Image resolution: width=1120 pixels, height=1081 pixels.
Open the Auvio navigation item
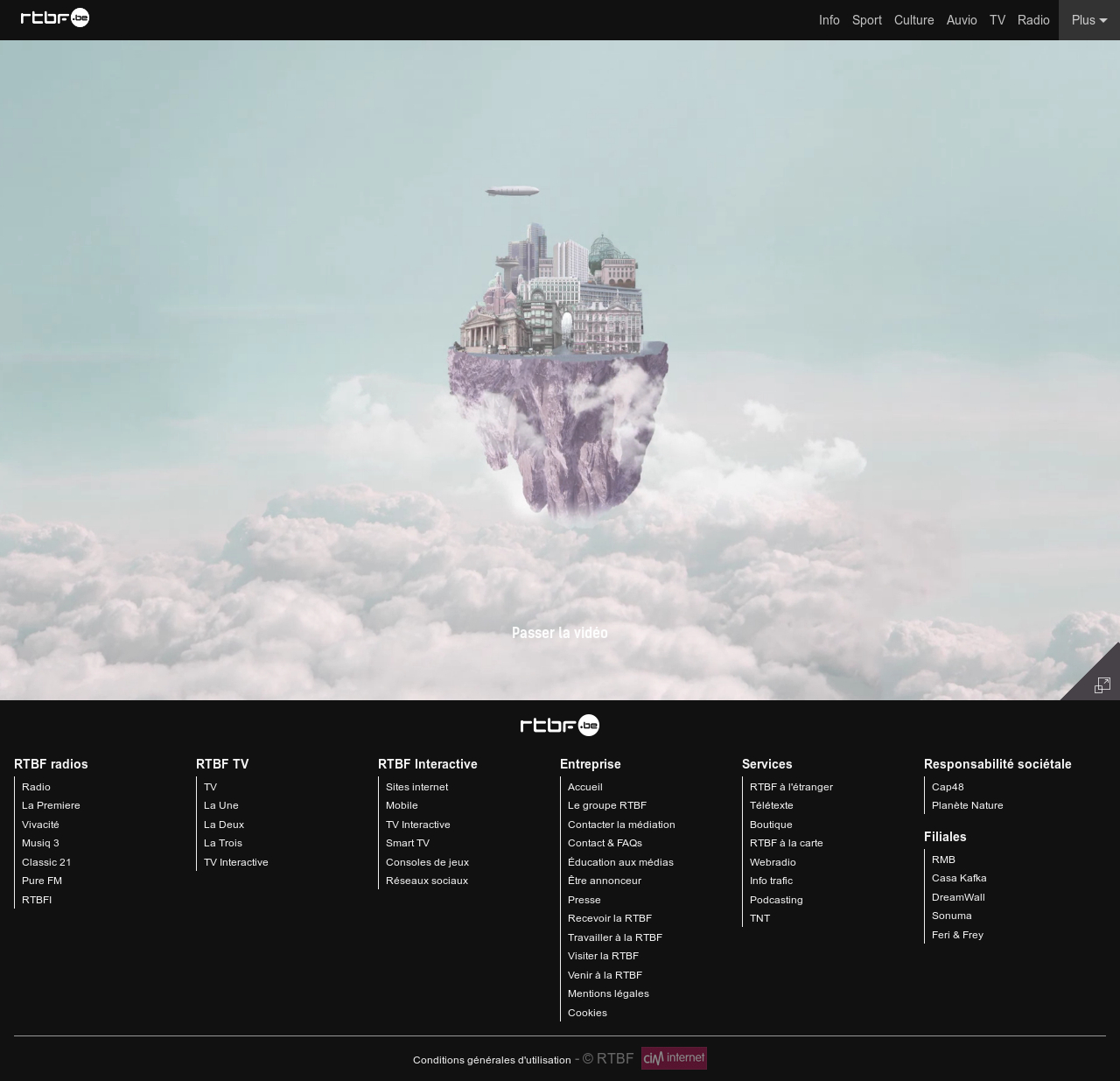point(961,20)
